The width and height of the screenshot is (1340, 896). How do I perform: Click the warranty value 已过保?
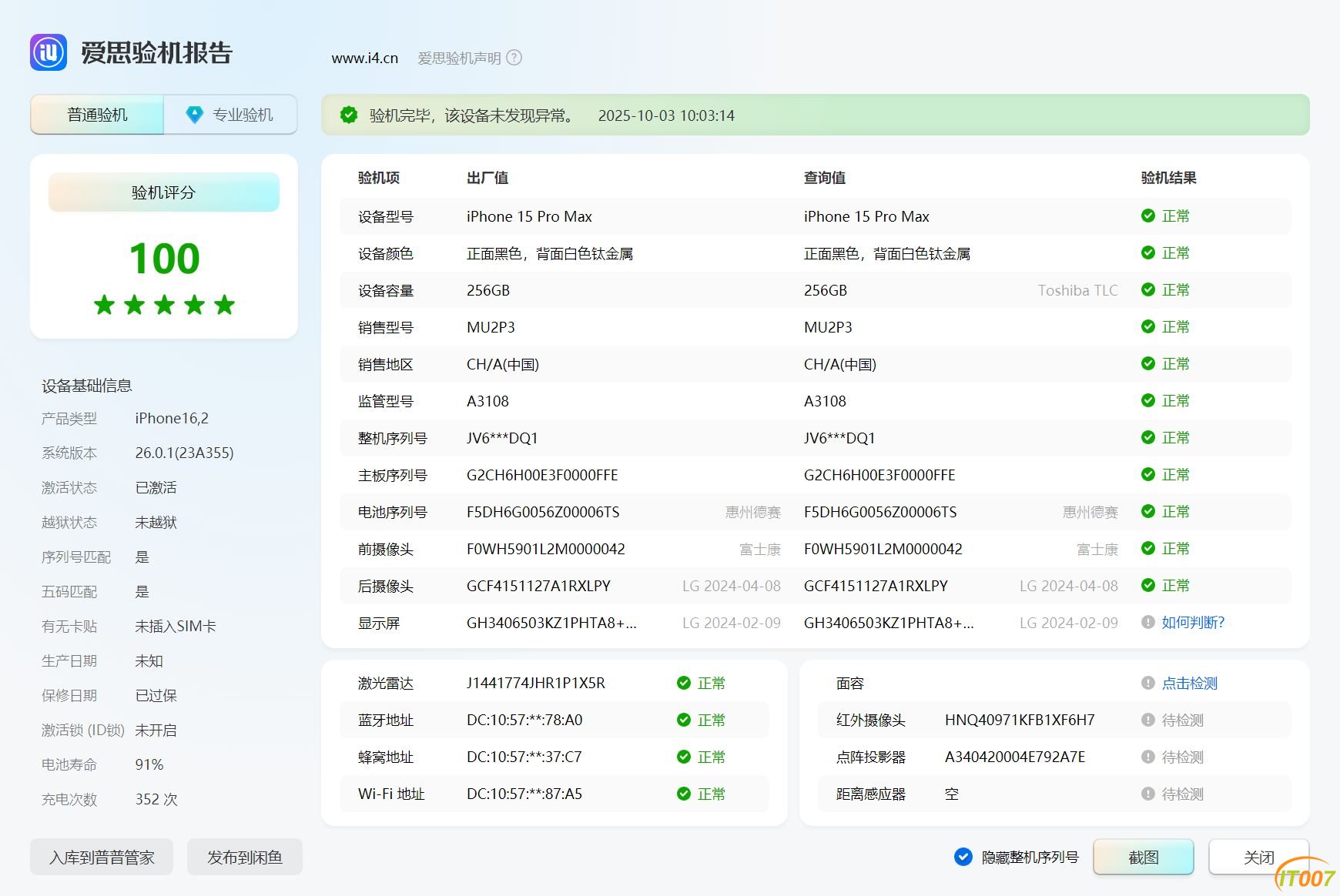tap(156, 696)
